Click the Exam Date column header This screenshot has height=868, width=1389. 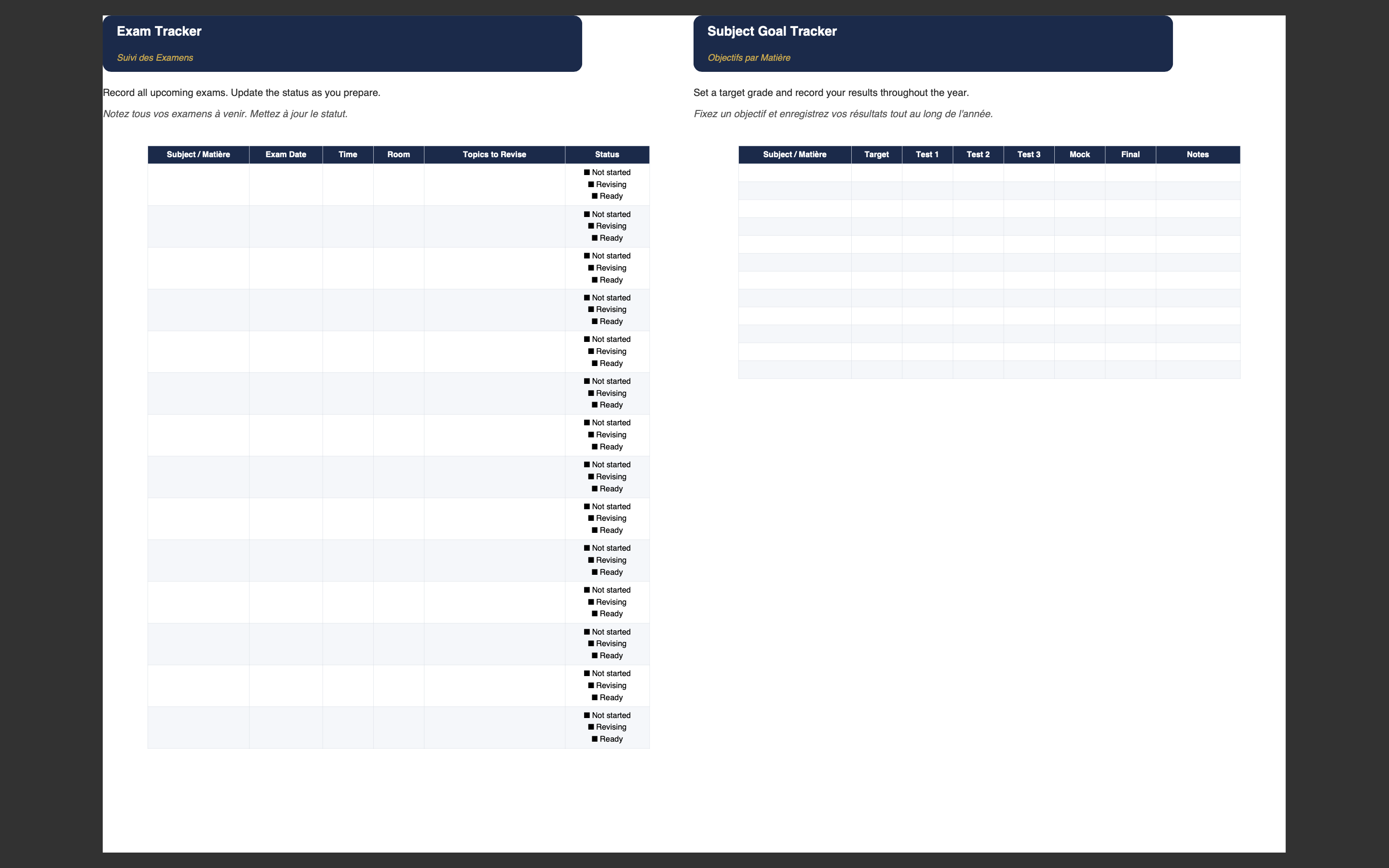(x=286, y=154)
